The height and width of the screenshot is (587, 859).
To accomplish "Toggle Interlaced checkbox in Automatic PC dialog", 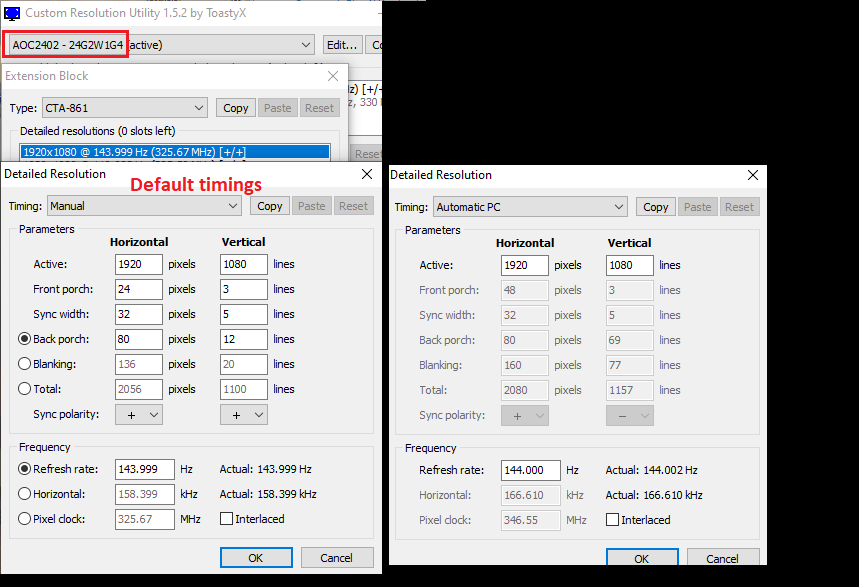I will click(x=612, y=520).
